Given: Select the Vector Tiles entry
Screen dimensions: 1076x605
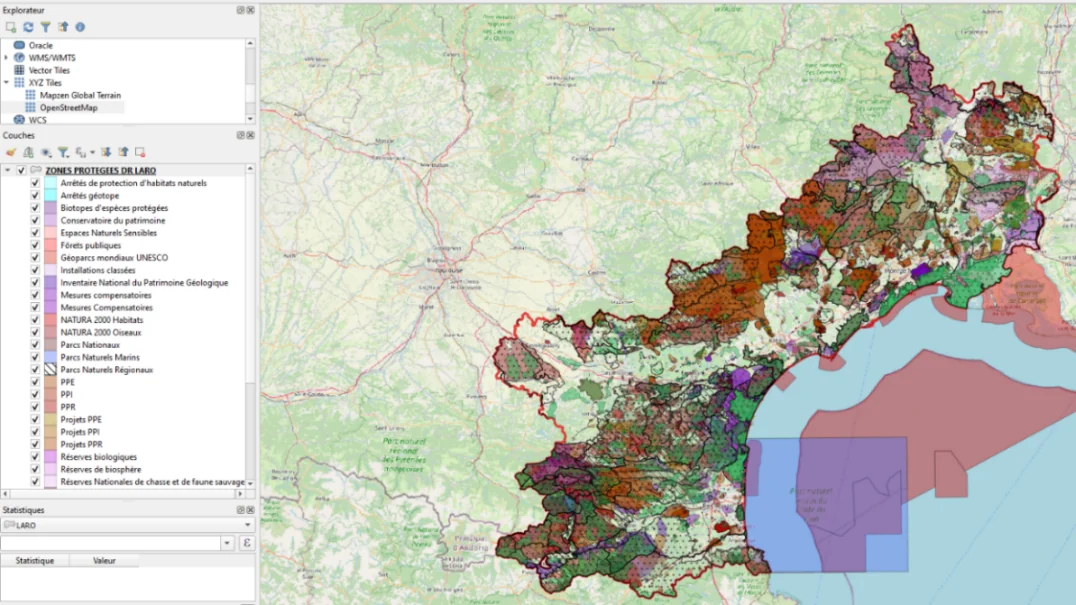Looking at the screenshot, I should click(49, 70).
